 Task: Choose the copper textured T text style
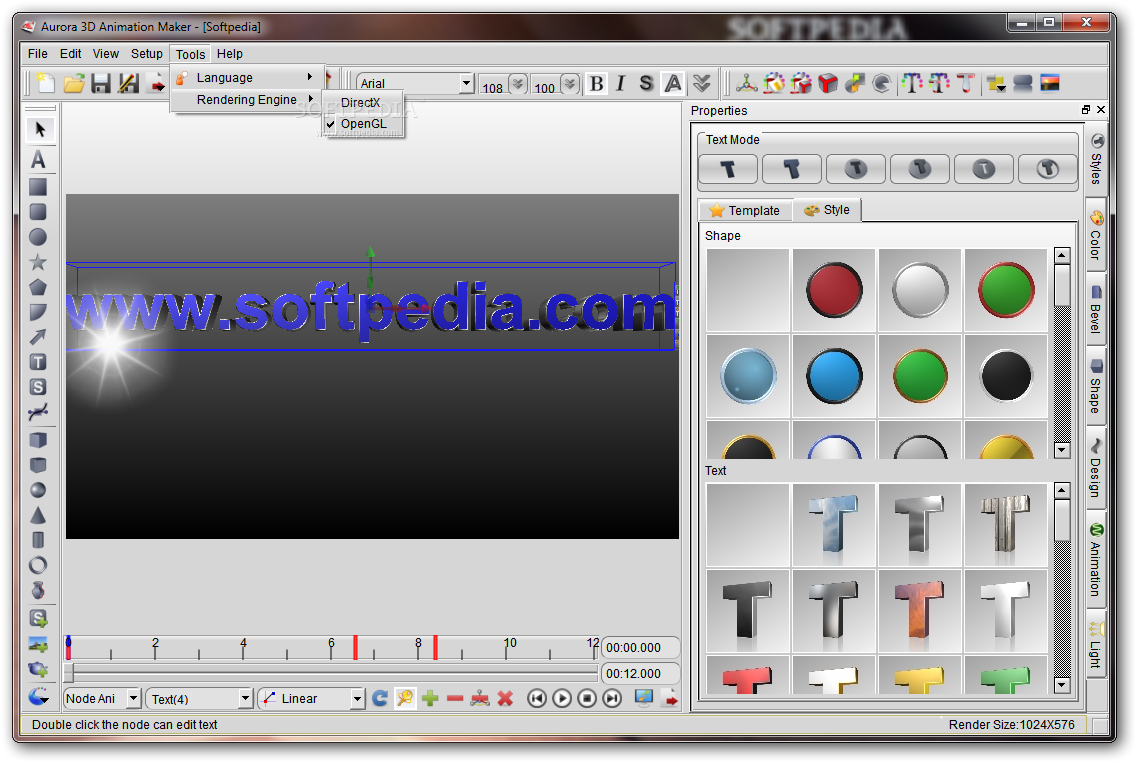pos(919,611)
